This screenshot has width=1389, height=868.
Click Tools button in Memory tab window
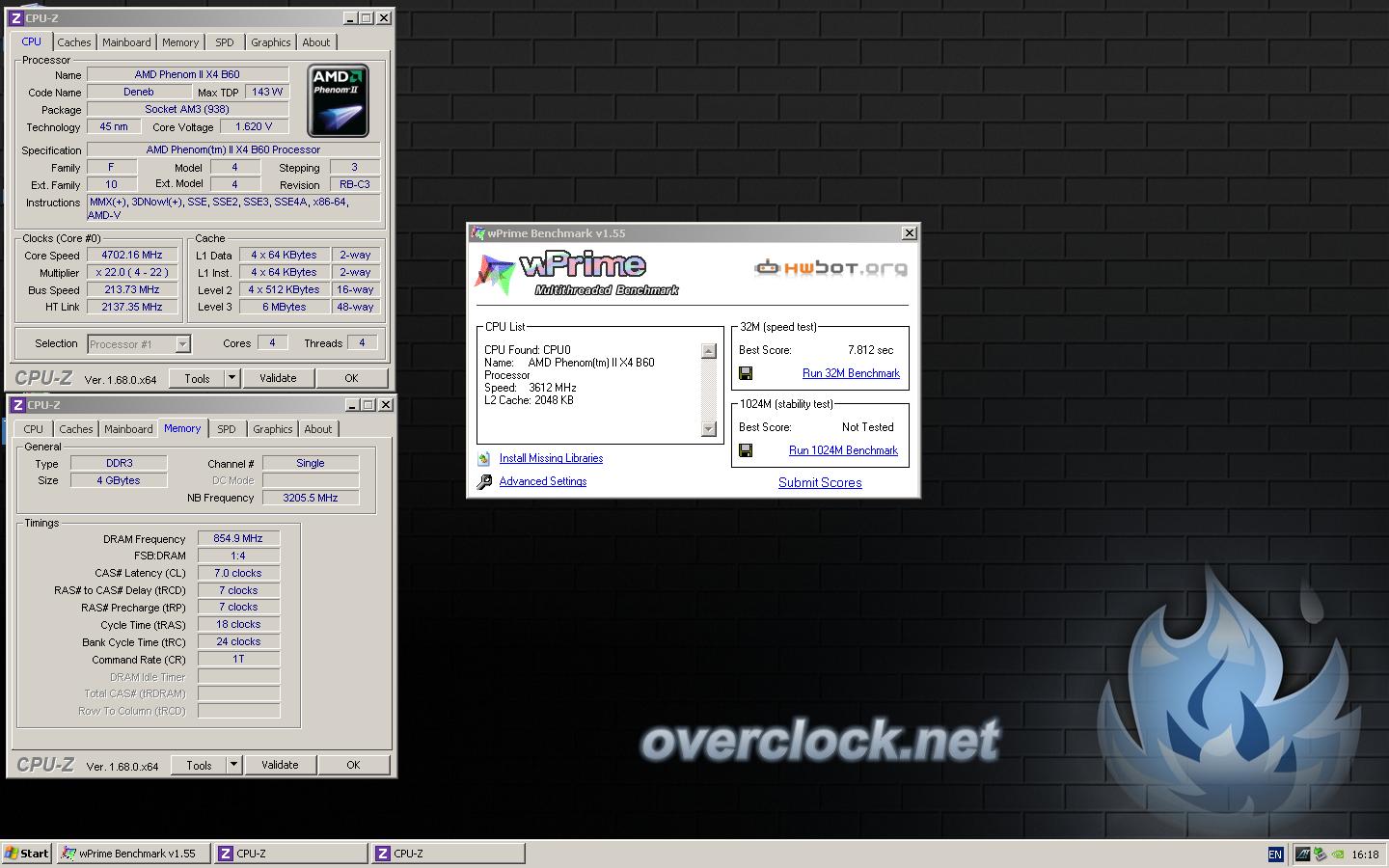[x=199, y=765]
